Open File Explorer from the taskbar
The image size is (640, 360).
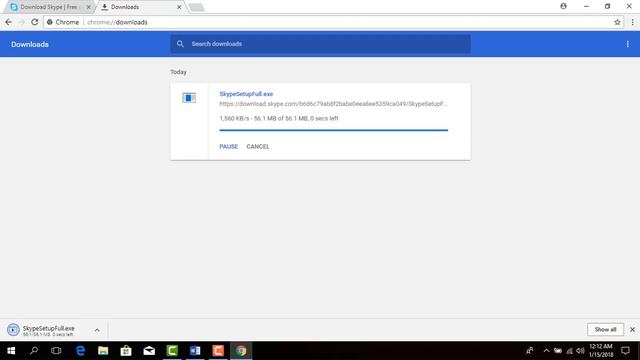pyautogui.click(x=103, y=351)
